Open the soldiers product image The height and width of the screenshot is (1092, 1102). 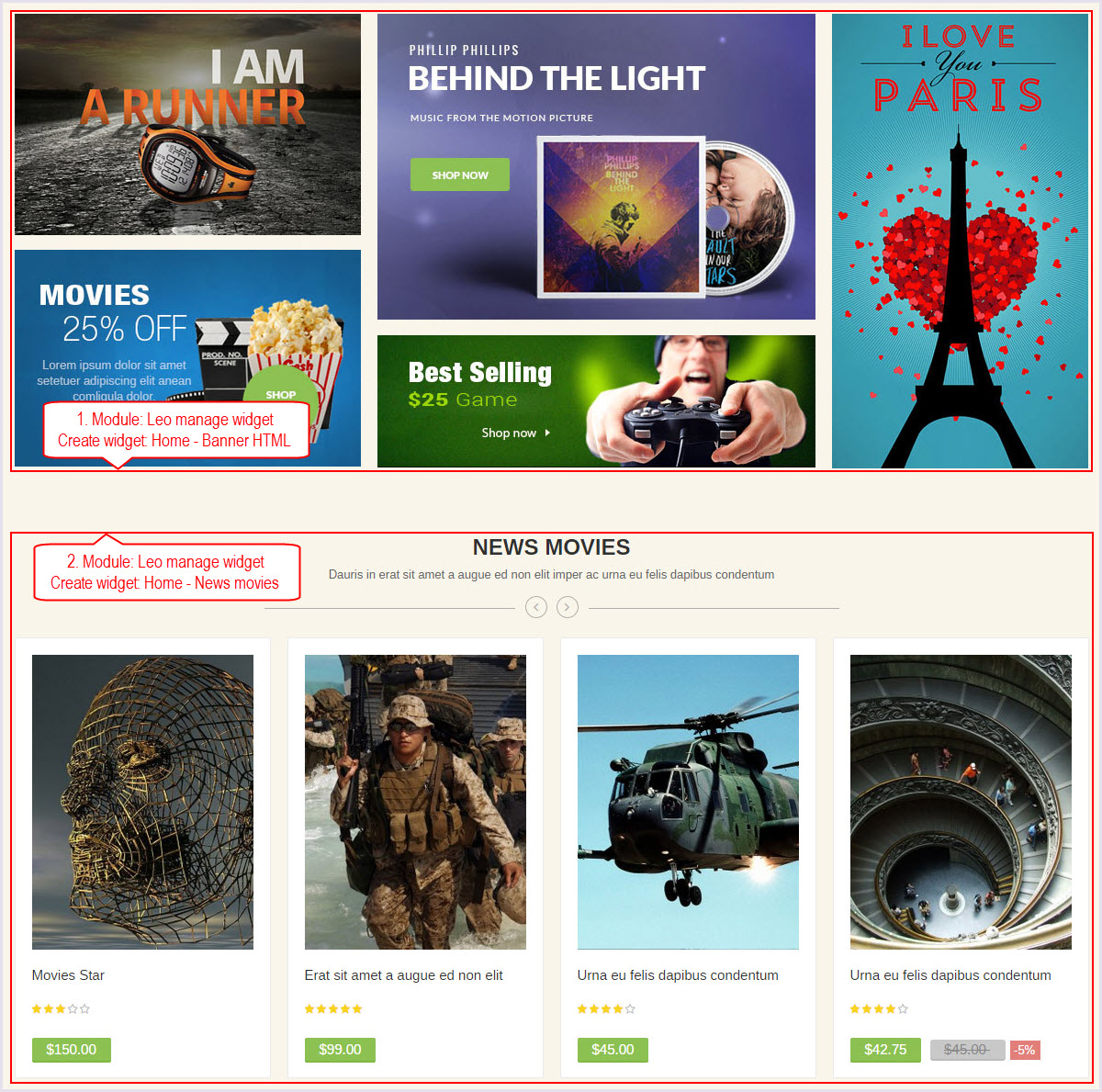[415, 802]
